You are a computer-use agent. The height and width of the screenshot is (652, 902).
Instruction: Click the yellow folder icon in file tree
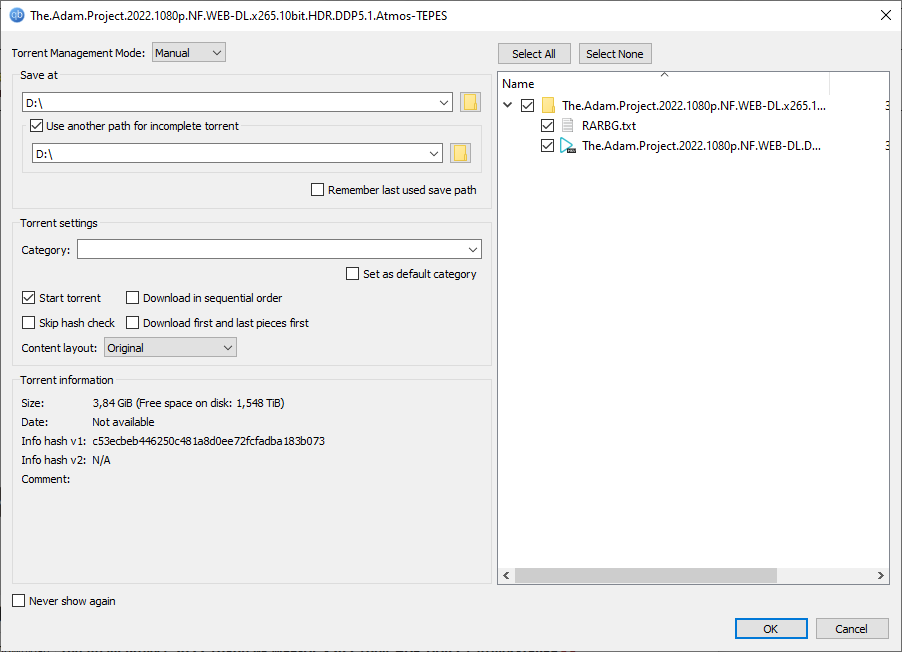coord(548,105)
